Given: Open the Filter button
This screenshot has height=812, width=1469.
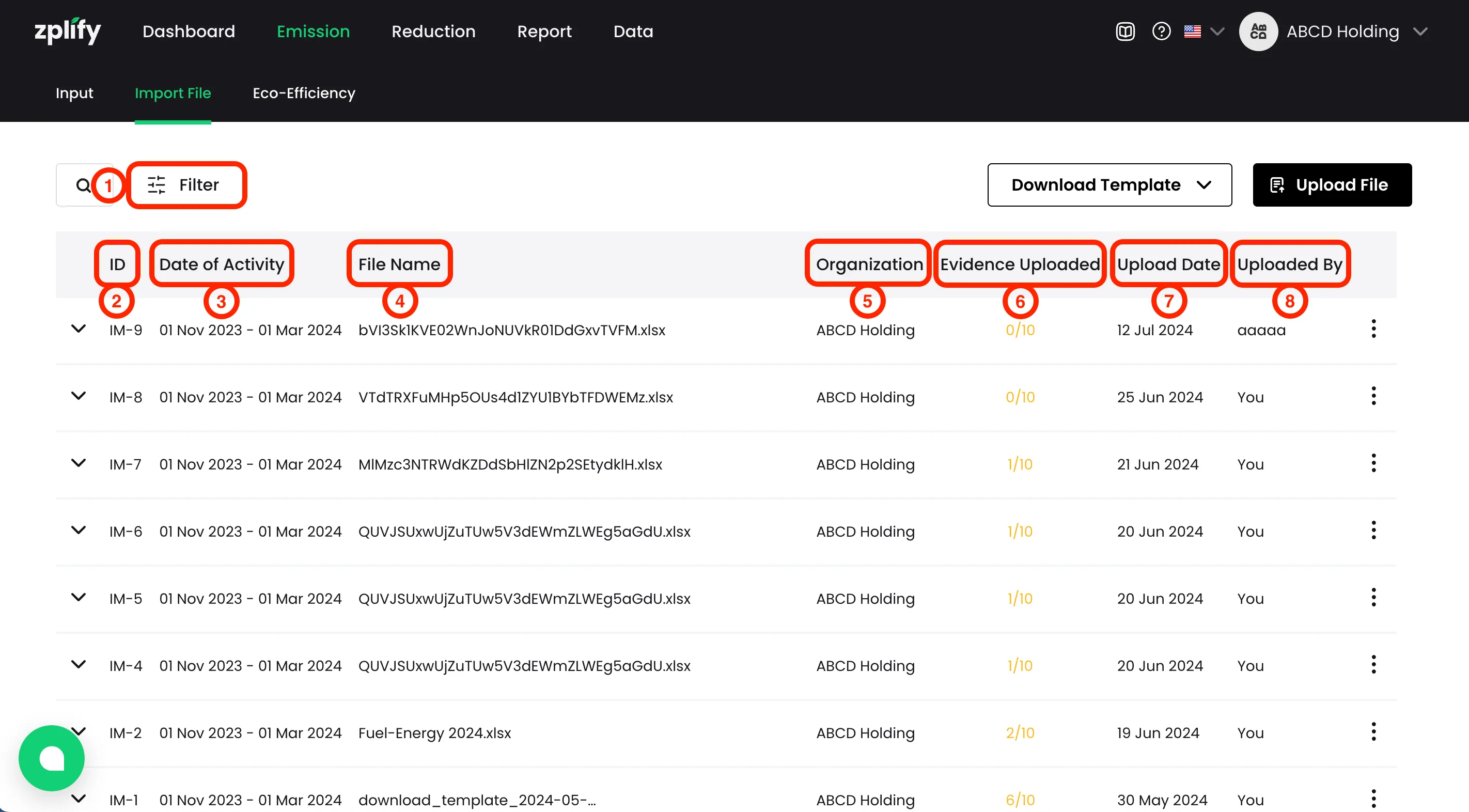Looking at the screenshot, I should (x=186, y=185).
